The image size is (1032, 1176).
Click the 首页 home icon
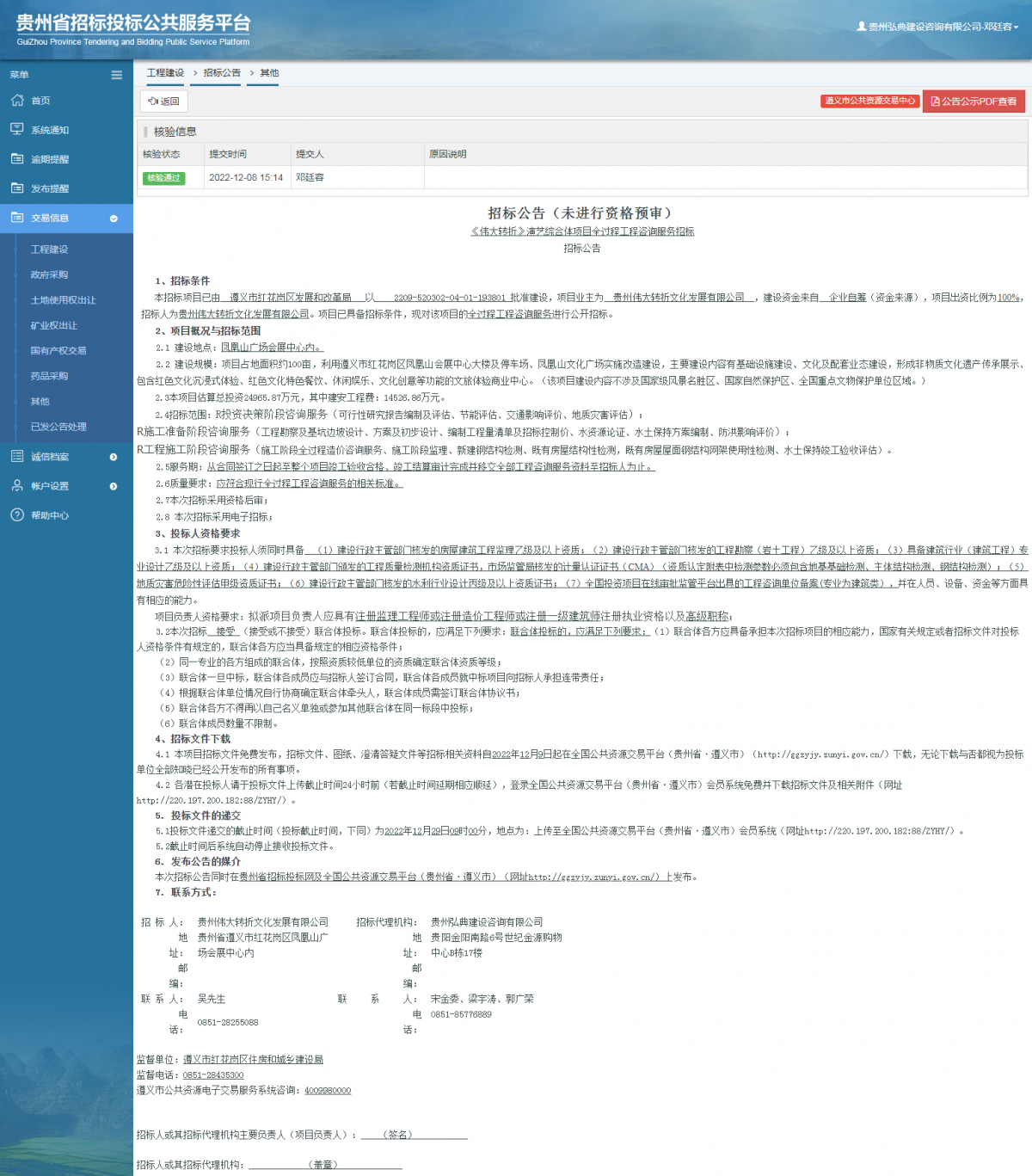(x=17, y=101)
